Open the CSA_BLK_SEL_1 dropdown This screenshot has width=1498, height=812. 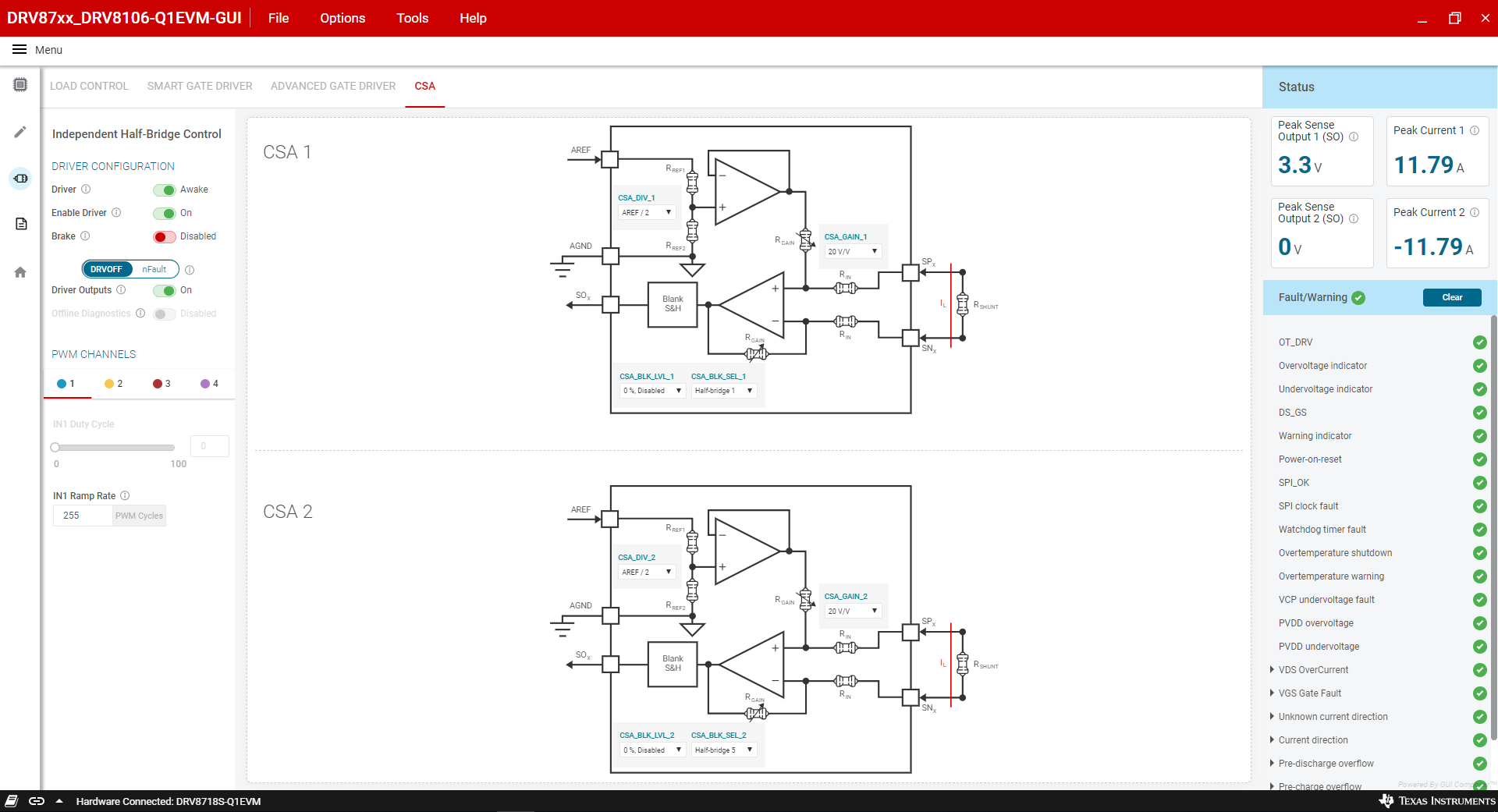pyautogui.click(x=724, y=391)
